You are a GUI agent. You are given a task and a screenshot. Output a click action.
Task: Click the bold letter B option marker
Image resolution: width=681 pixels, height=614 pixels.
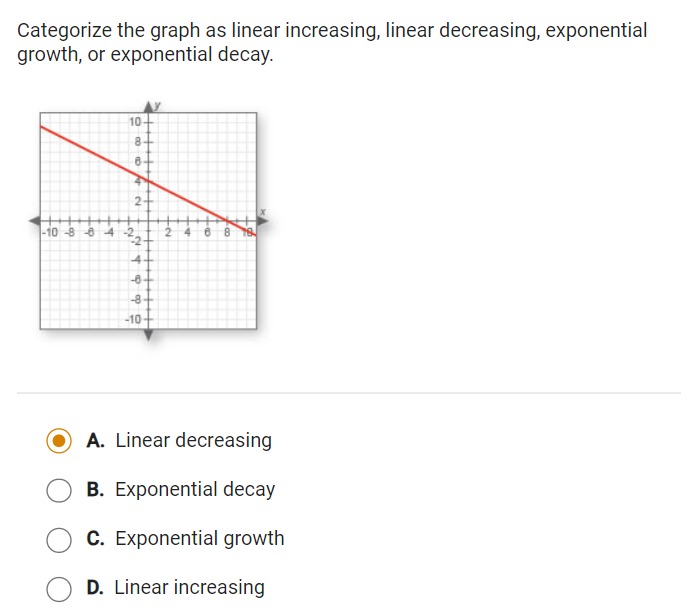coord(95,490)
